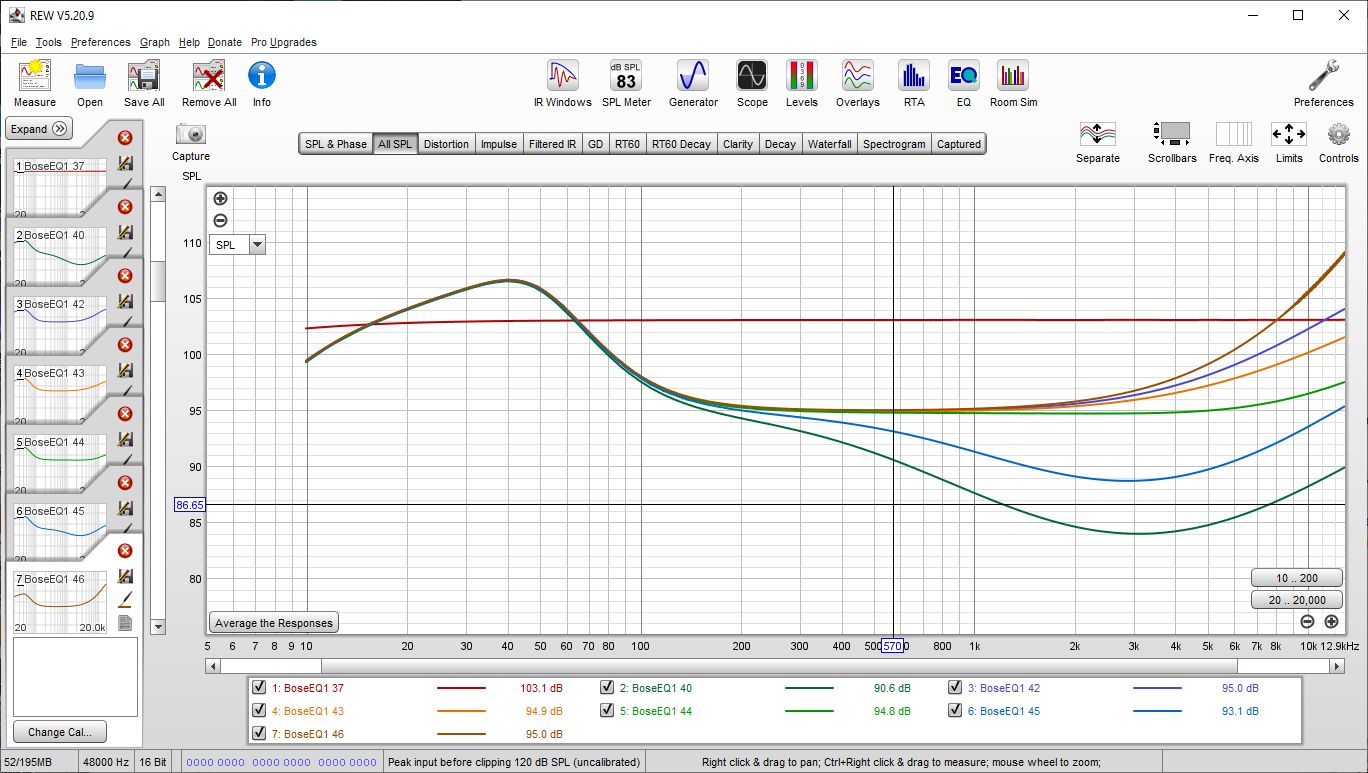Open the File menu
This screenshot has height=773, width=1368.
click(19, 42)
